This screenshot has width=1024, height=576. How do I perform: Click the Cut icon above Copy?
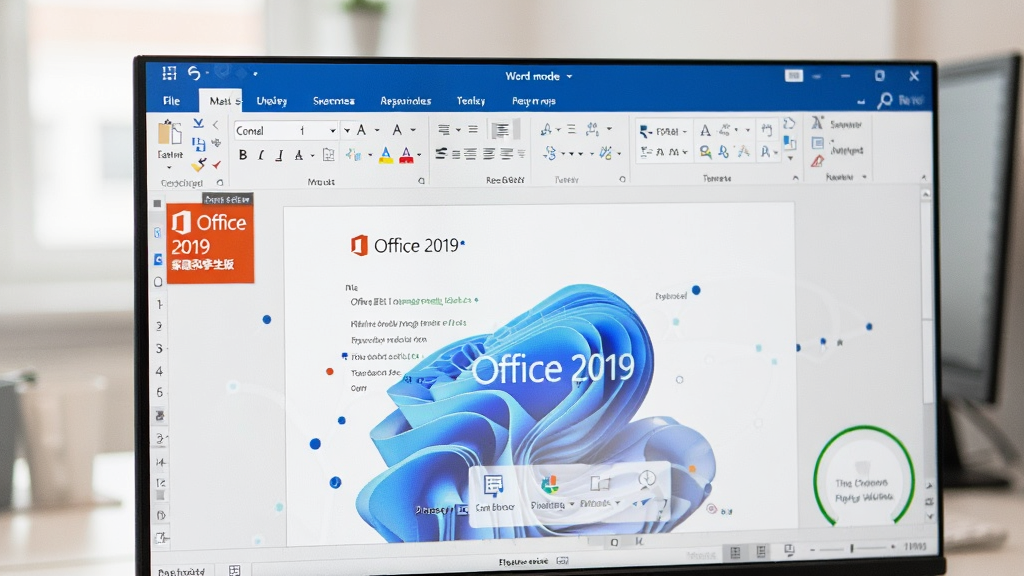tap(199, 123)
